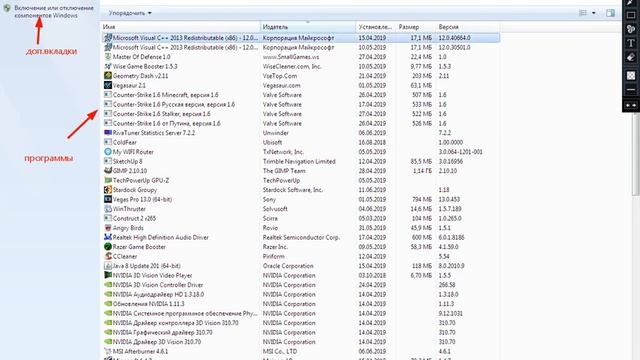Select NVIDIA Аудиодрайвер HD 1.3.18.0 entry
Image resolution: width=640 pixels, height=360 pixels.
pyautogui.click(x=300, y=294)
